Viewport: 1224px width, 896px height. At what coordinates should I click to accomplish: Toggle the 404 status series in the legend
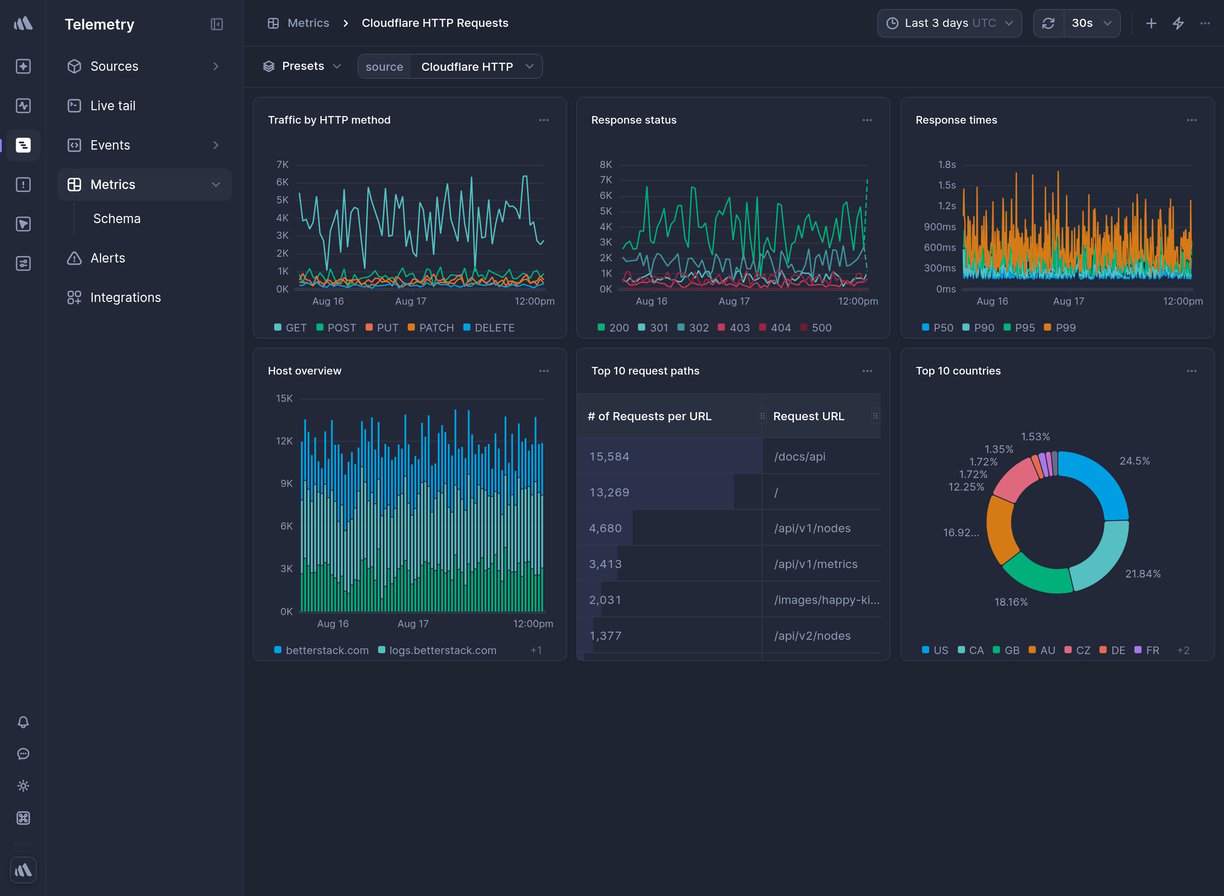pyautogui.click(x=775, y=328)
